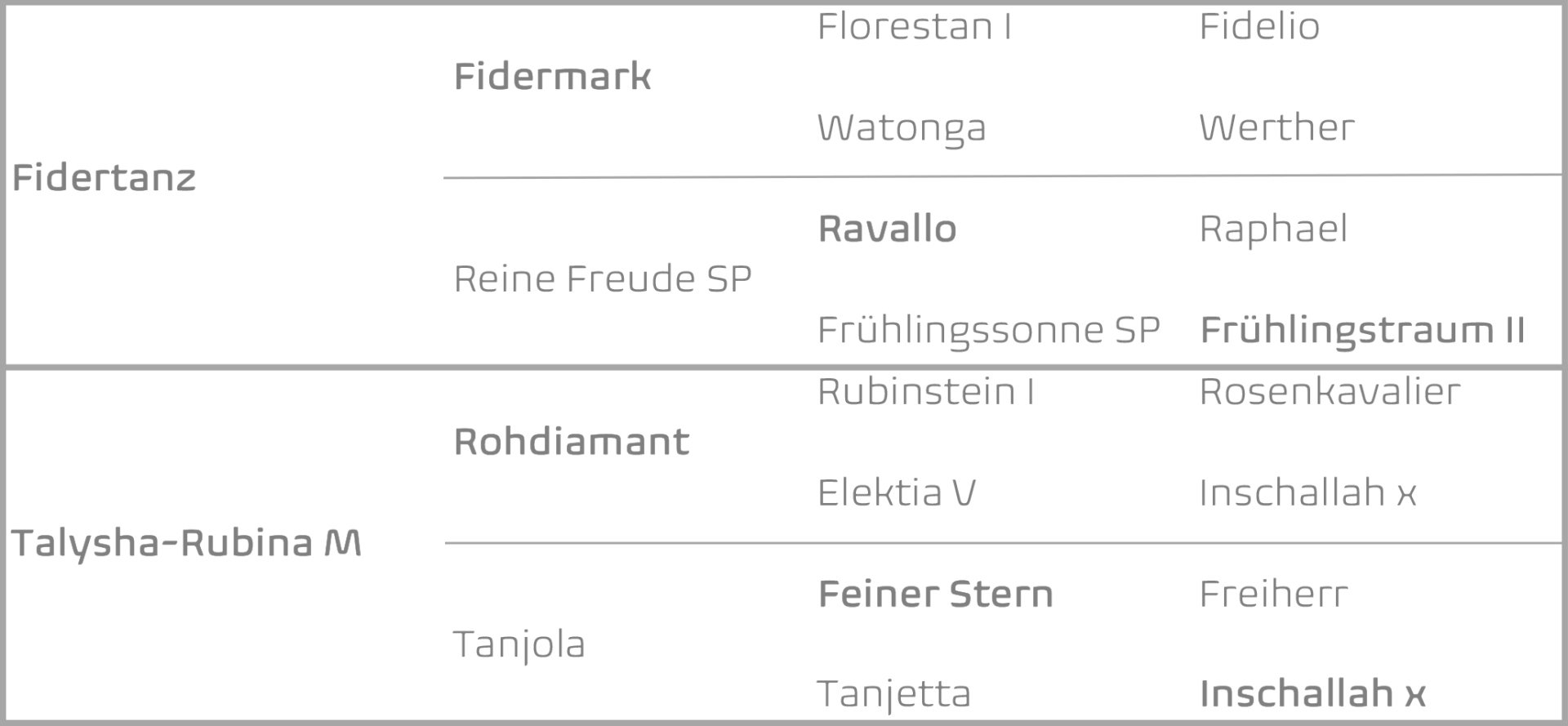Image resolution: width=1568 pixels, height=726 pixels.
Task: Select the Werther entry
Action: tap(1276, 128)
